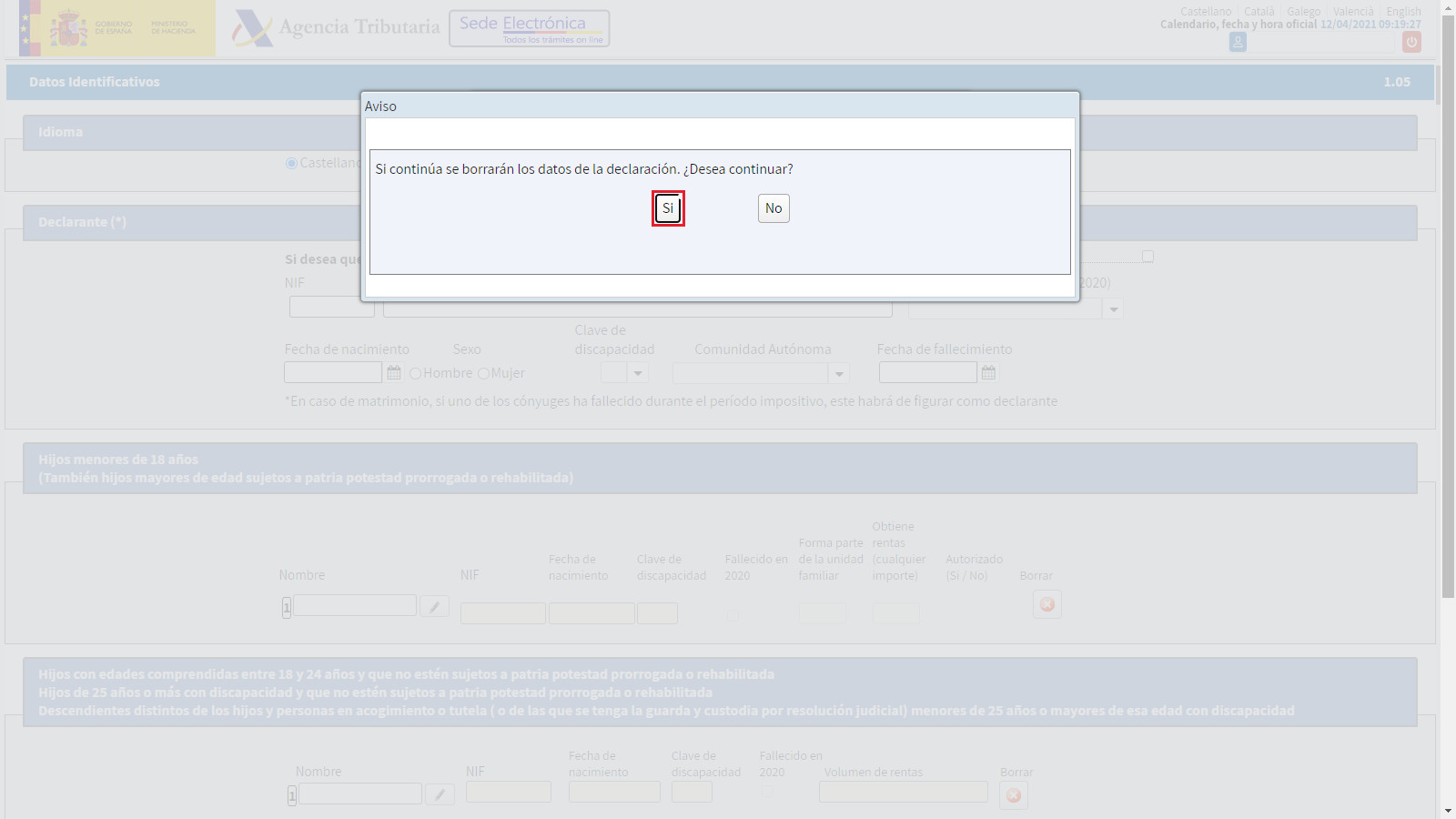Click red delete icon in descendants 18-24 row

(1014, 795)
